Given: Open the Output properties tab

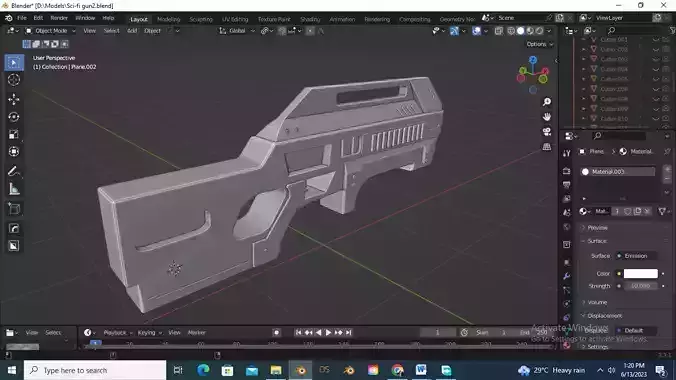Looking at the screenshot, I should pyautogui.click(x=566, y=185).
